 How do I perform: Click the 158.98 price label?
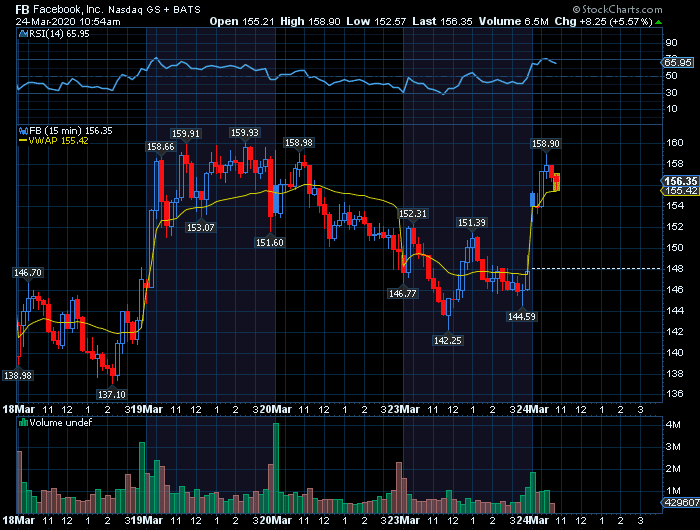tap(299, 142)
